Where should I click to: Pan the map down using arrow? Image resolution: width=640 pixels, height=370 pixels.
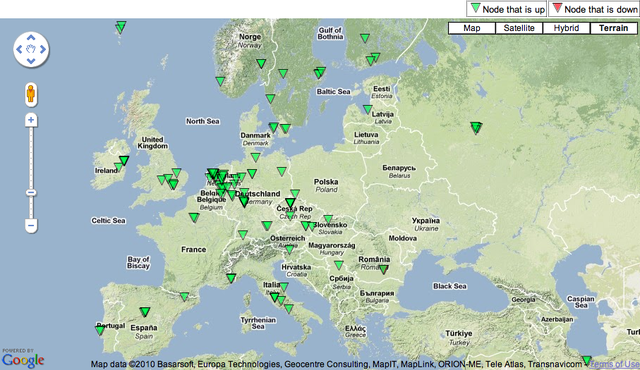(31, 61)
